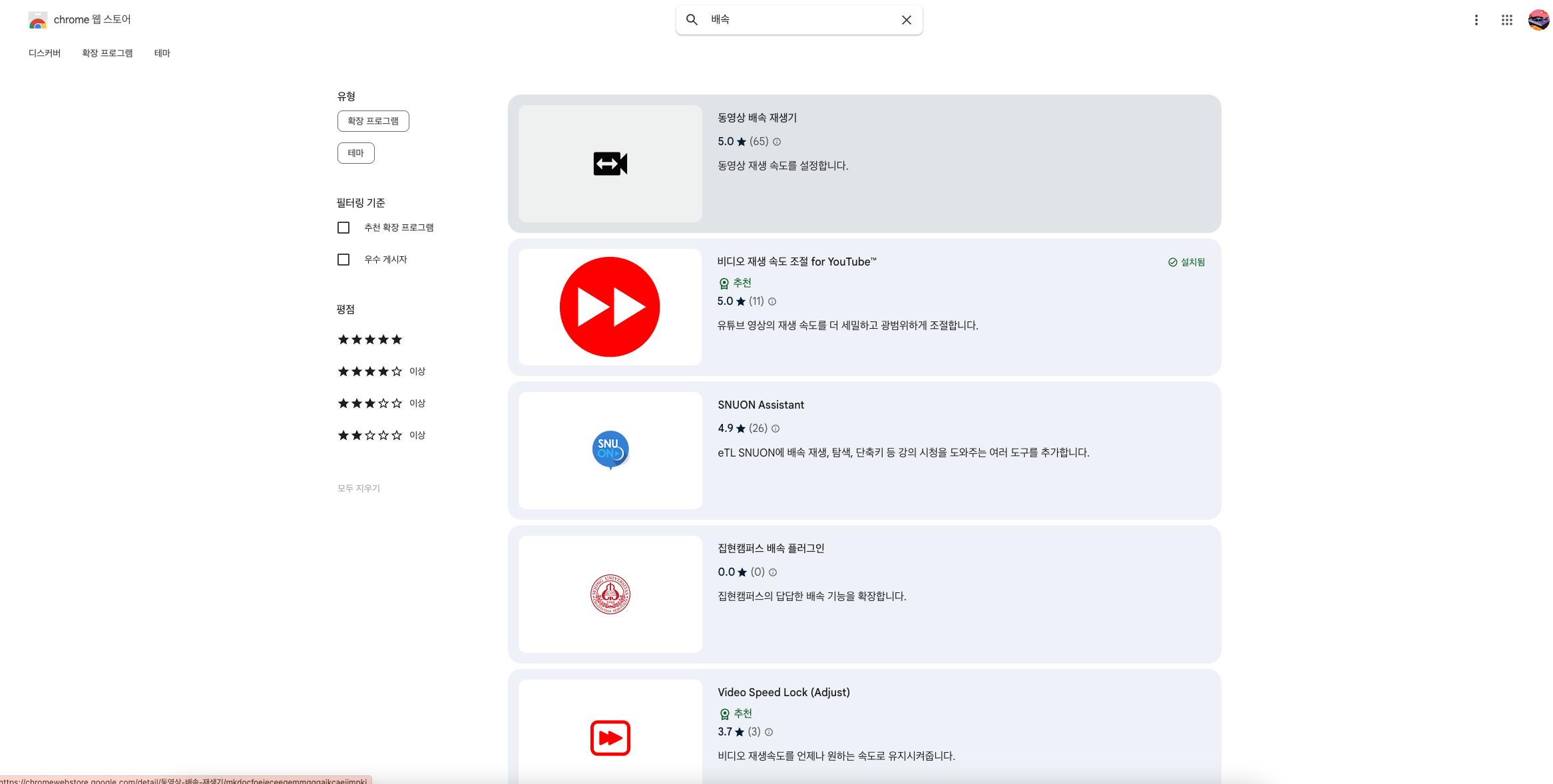Screen dimensions: 1553x784
Task: Open the three-dot more options menu
Action: coord(1476,20)
